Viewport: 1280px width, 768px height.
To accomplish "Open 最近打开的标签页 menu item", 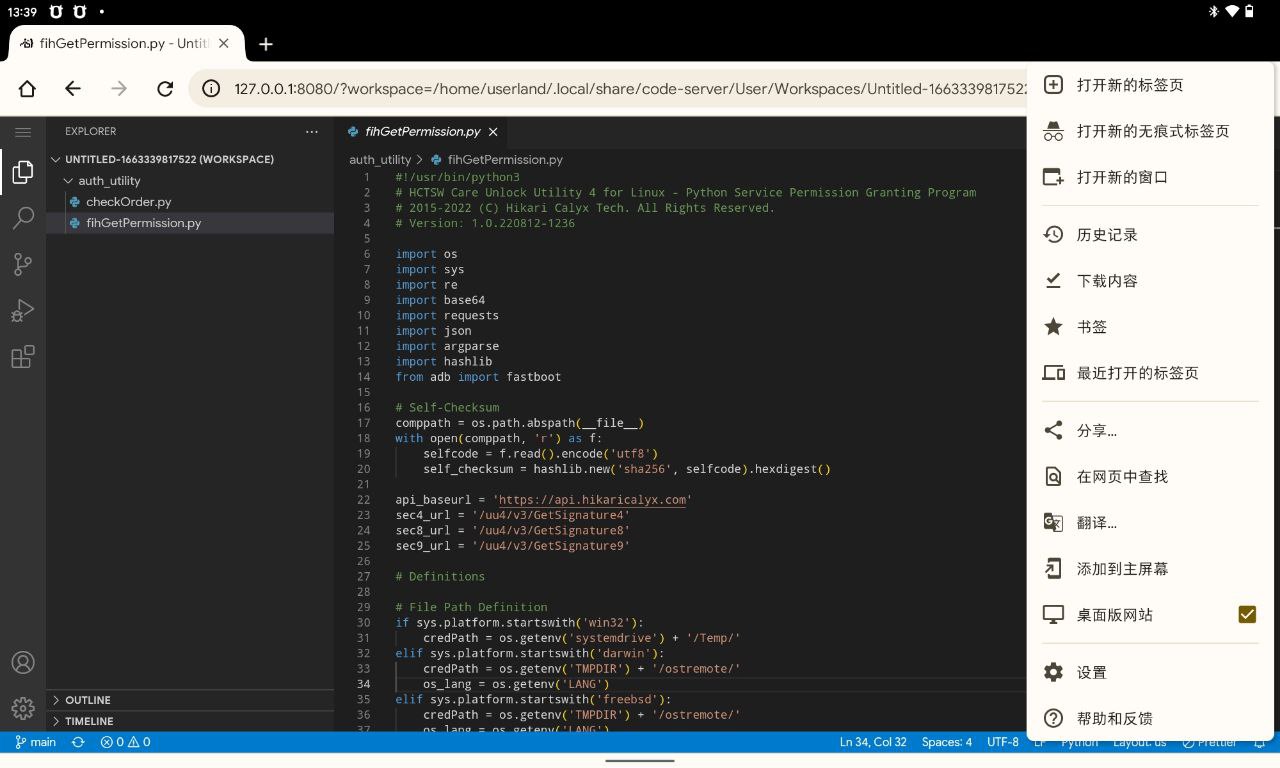I will 1150,373.
